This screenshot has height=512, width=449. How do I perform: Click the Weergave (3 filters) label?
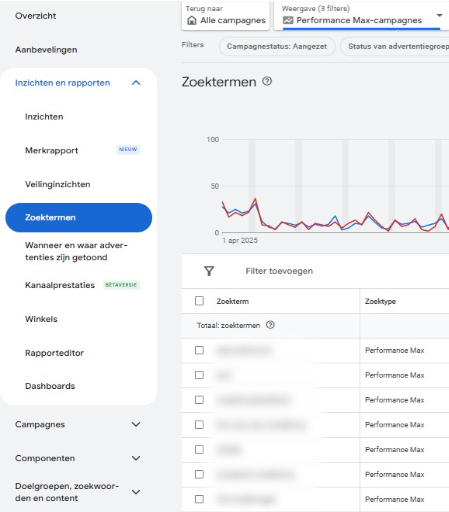click(316, 9)
